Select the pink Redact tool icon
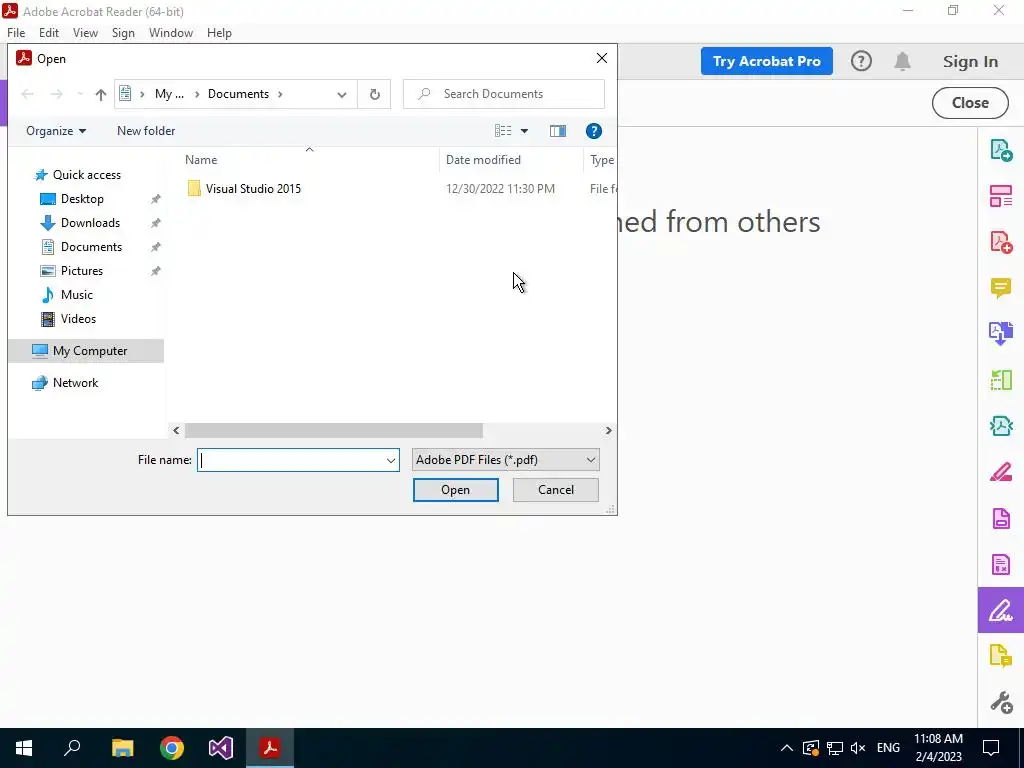Screen dimensions: 1024x768 click(1000, 472)
